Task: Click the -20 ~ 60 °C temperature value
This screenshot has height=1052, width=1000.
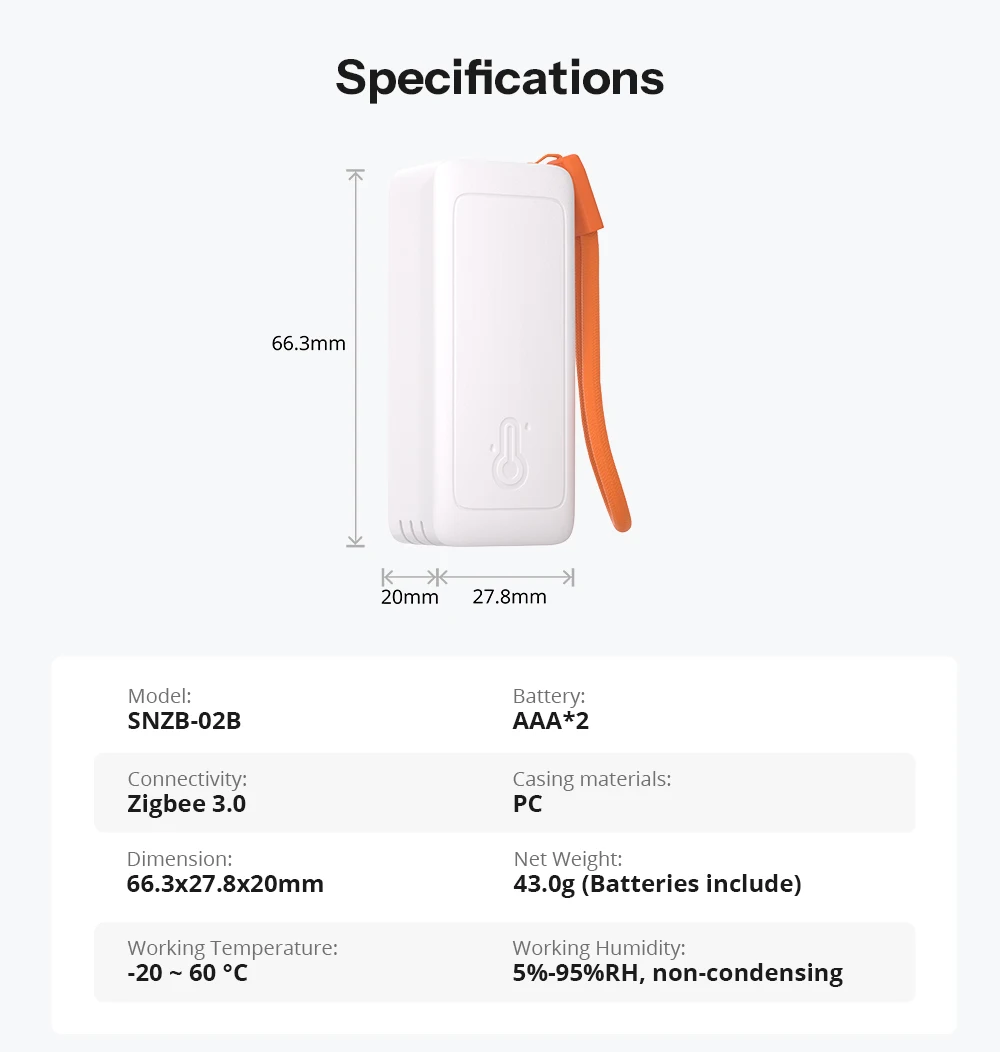Action: pyautogui.click(x=187, y=973)
